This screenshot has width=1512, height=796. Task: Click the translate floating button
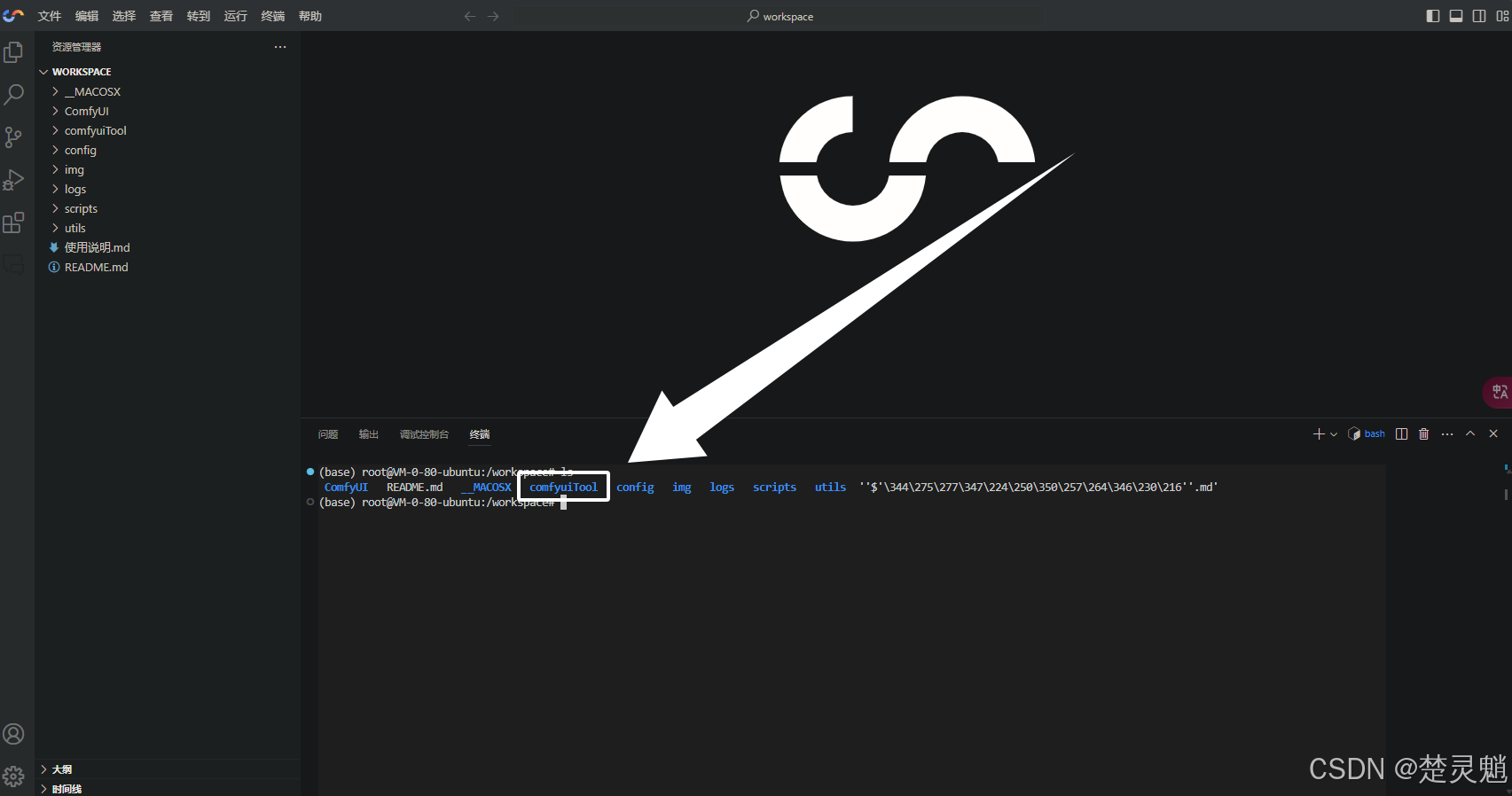pyautogui.click(x=1499, y=392)
